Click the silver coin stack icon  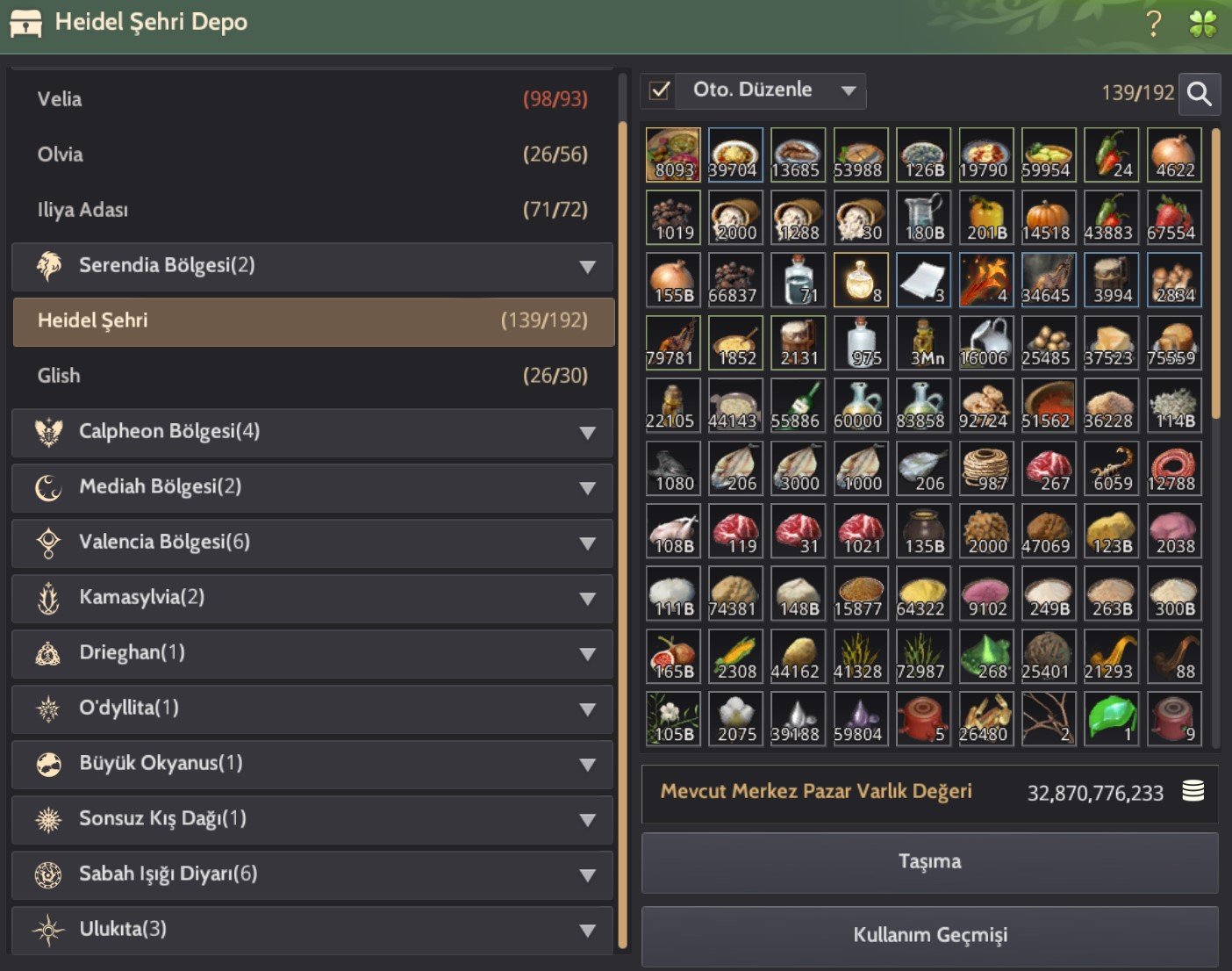tap(1193, 791)
